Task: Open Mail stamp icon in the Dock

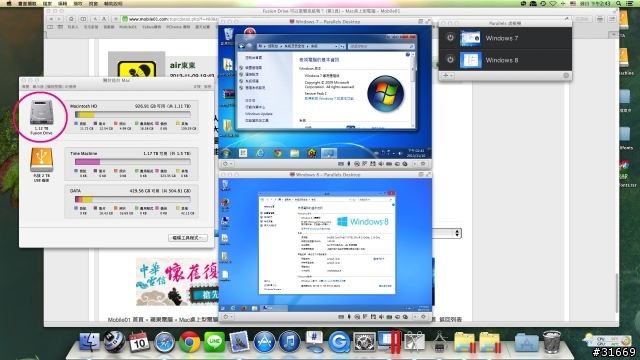Action: pyautogui.click(x=239, y=342)
